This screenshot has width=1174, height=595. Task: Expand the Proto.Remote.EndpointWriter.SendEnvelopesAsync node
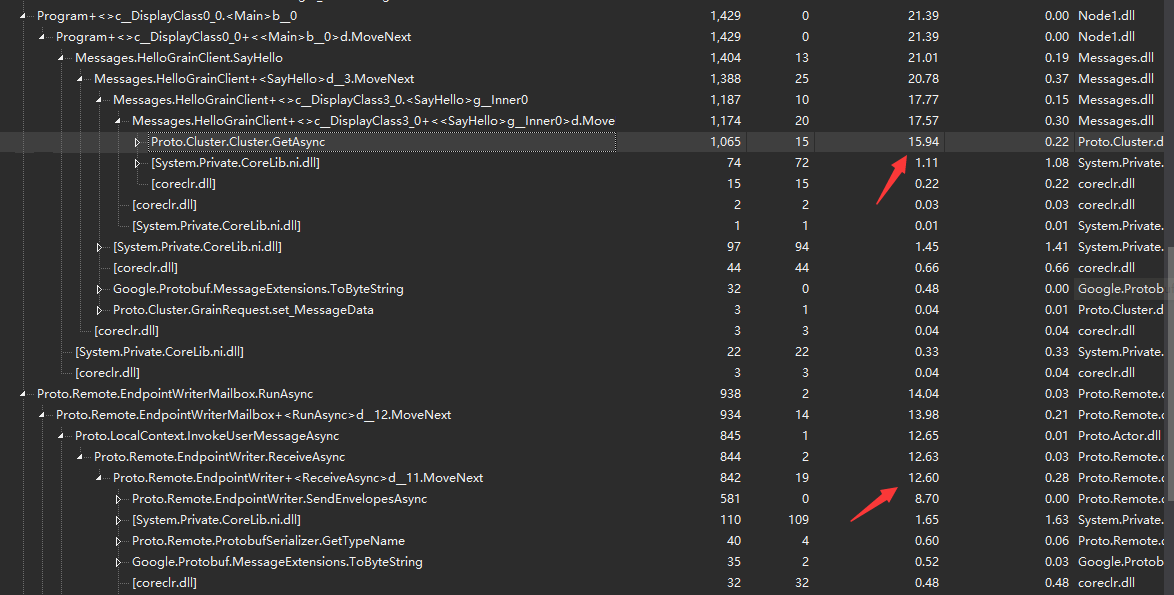pyautogui.click(x=120, y=498)
